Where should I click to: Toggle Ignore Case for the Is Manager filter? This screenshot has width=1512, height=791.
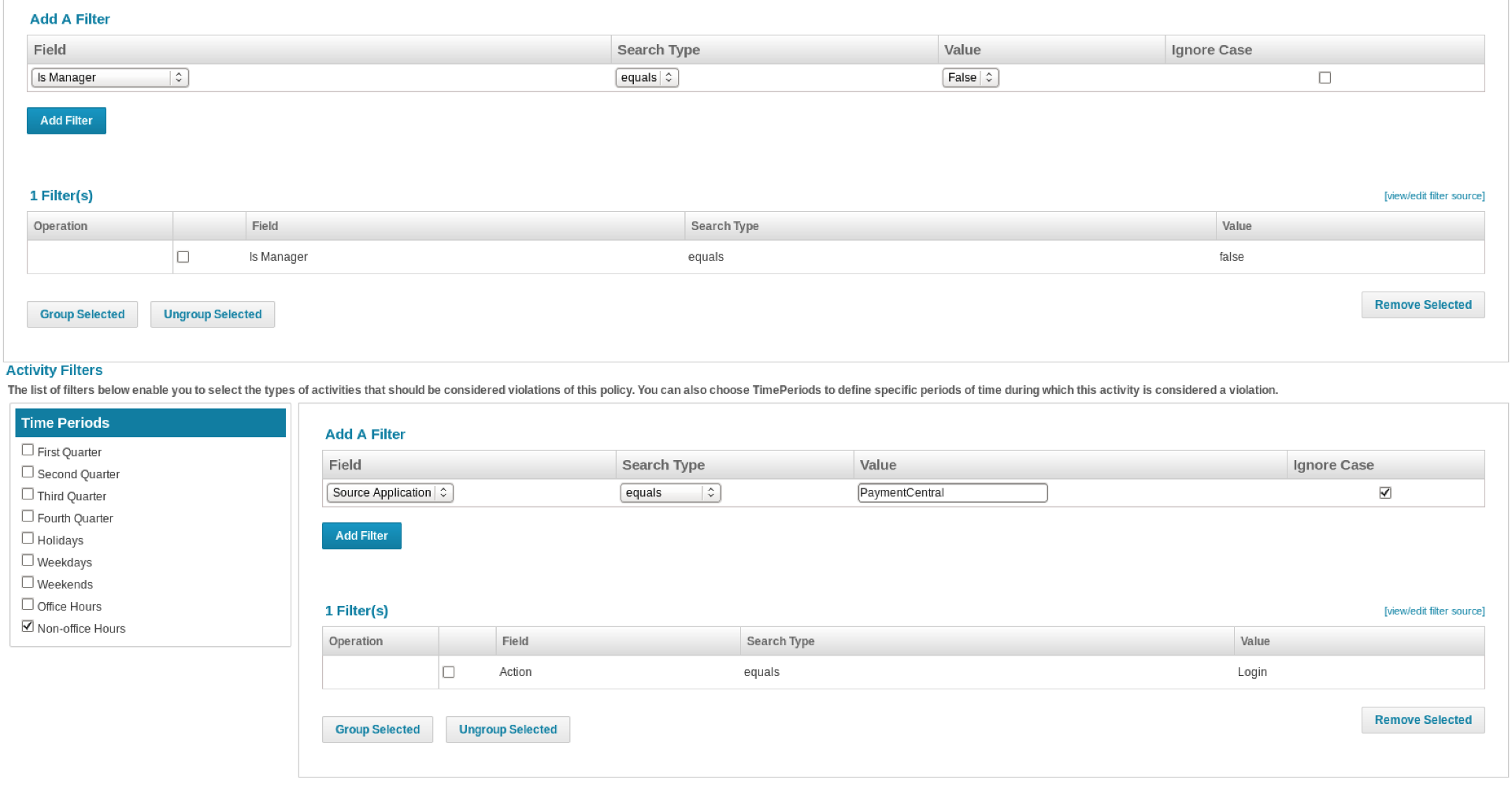click(1325, 77)
